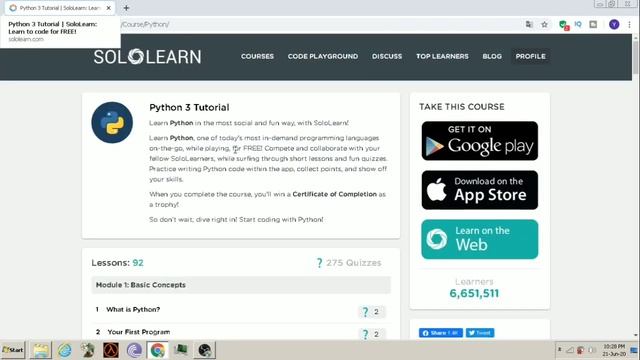Click the green shield extension icon

[564, 25]
